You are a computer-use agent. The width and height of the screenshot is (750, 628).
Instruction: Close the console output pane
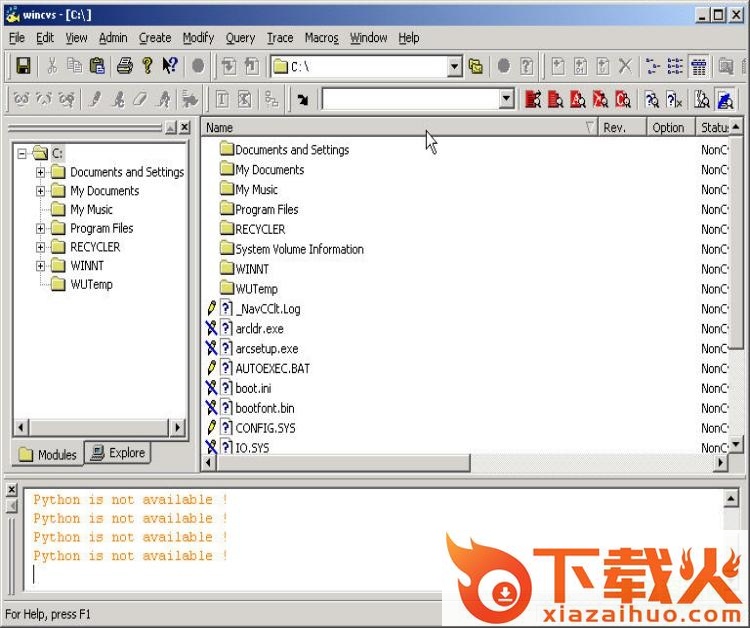point(12,490)
